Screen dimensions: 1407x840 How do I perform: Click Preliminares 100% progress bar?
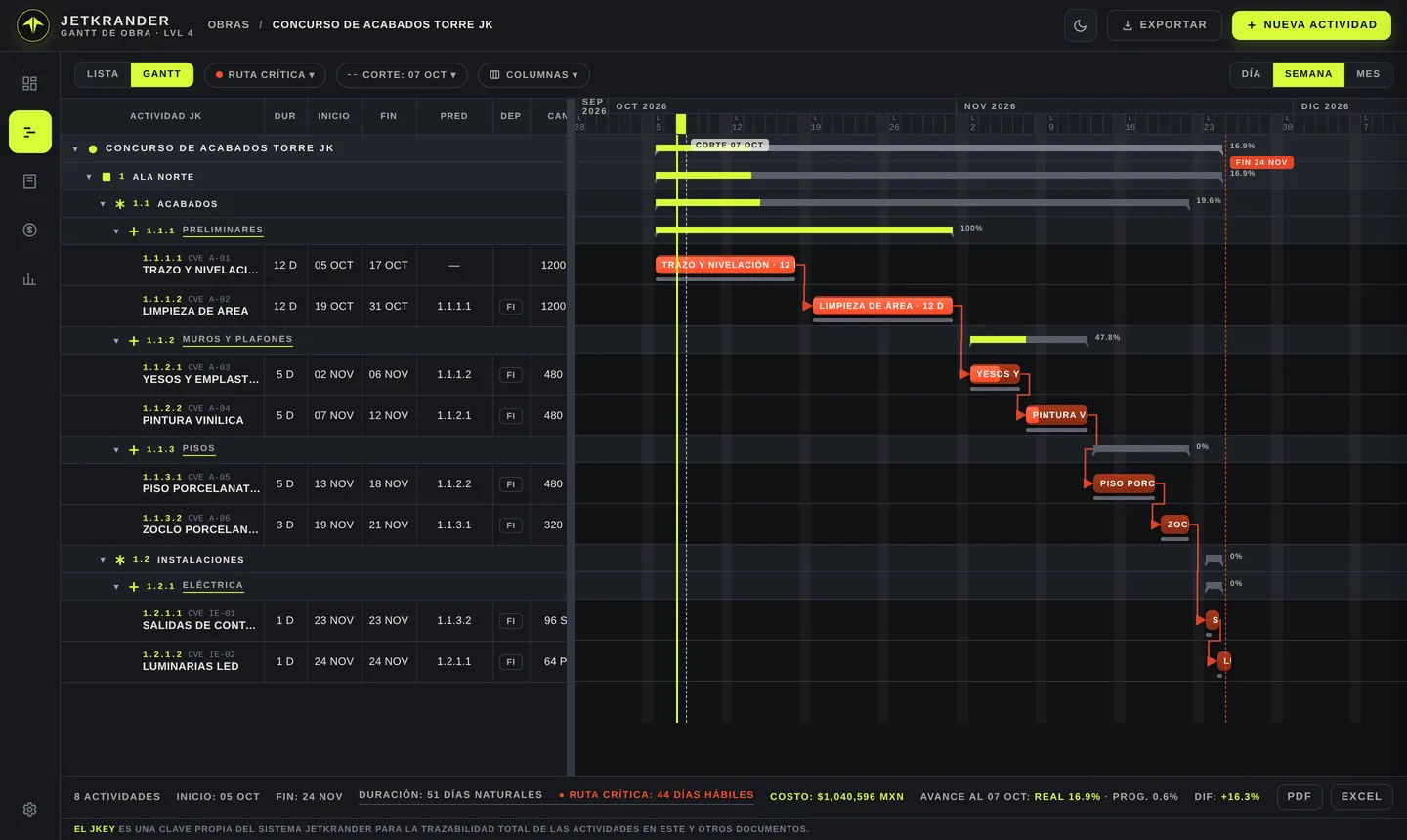[x=804, y=231]
